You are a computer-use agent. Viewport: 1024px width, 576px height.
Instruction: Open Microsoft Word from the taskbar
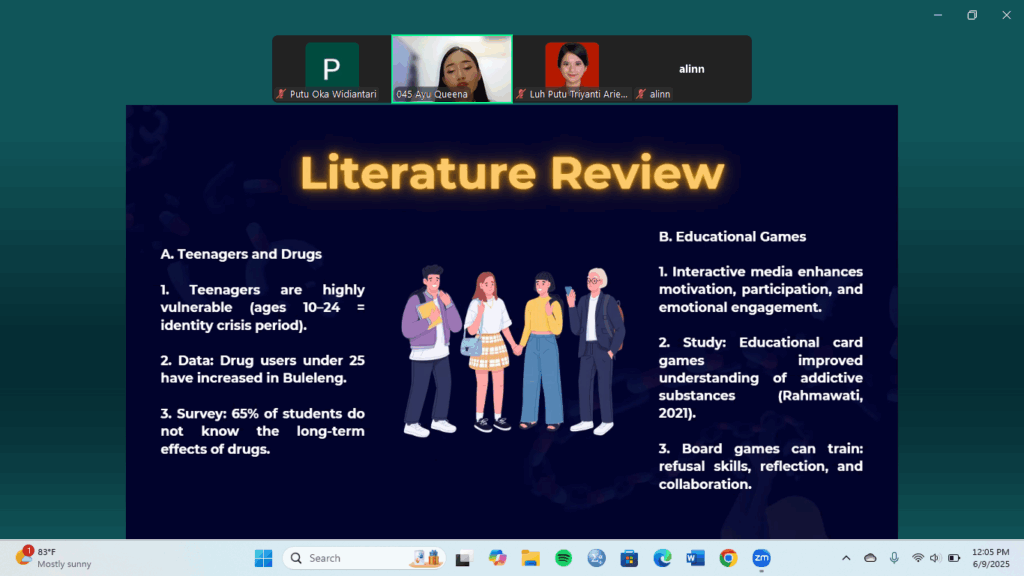695,558
